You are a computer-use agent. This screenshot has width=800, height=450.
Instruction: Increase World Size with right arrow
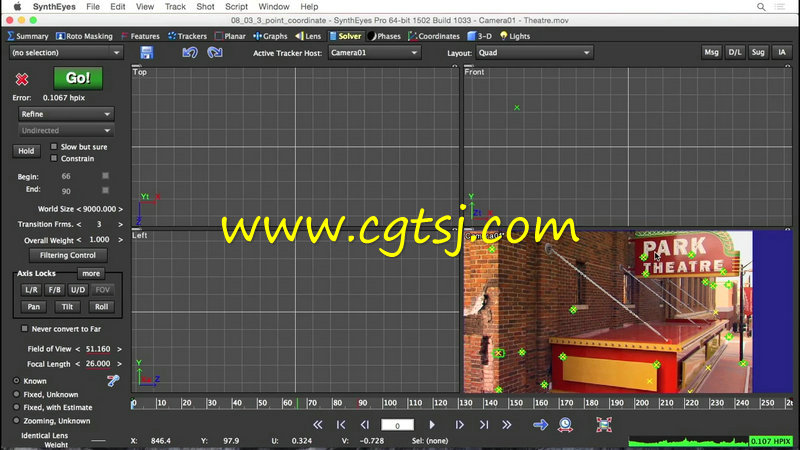point(120,209)
